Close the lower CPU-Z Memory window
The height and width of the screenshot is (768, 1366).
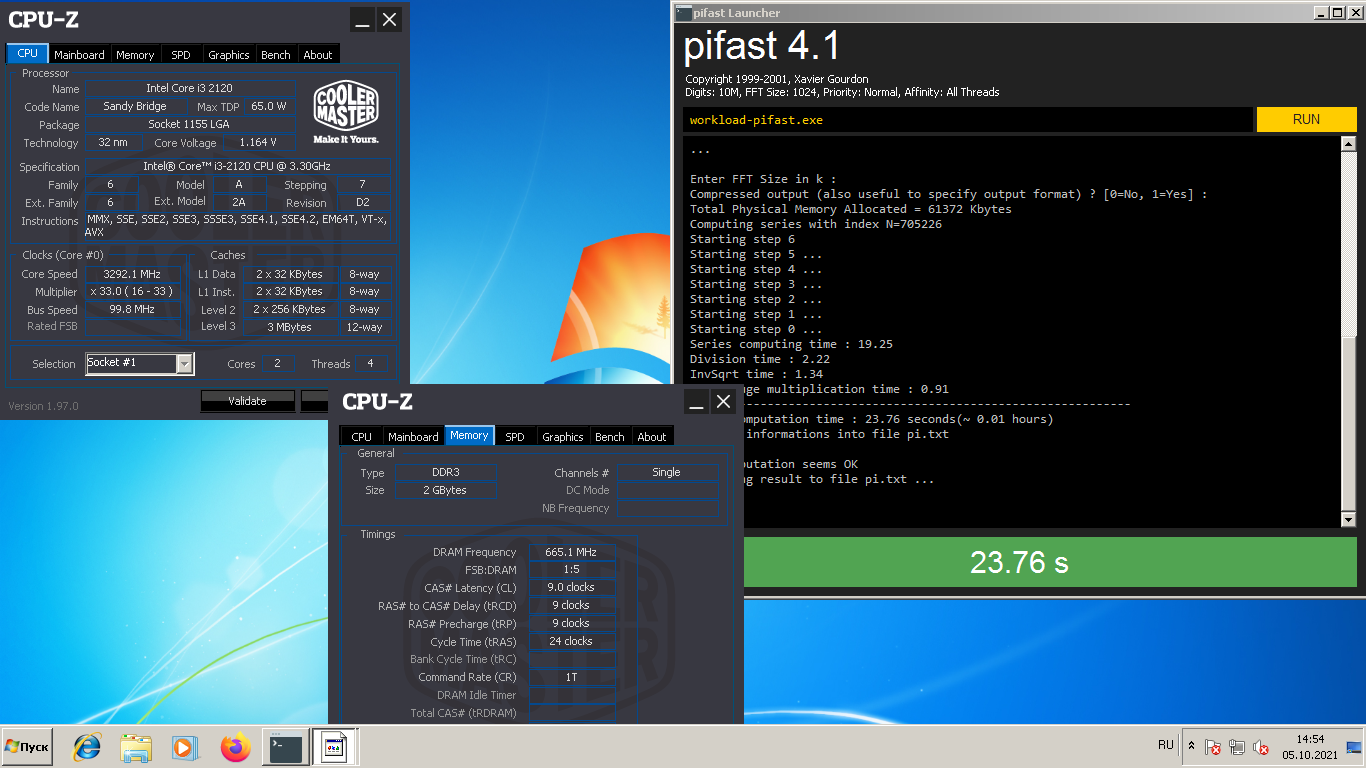(x=724, y=402)
